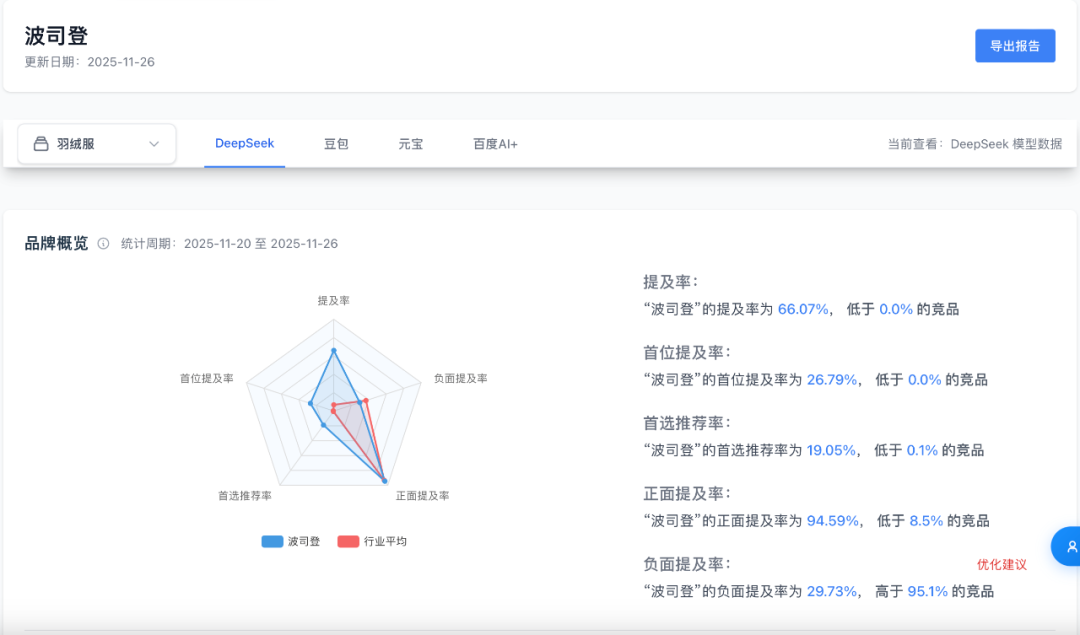
Task: Click the info icon next to 品牌概览
Action: click(103, 244)
